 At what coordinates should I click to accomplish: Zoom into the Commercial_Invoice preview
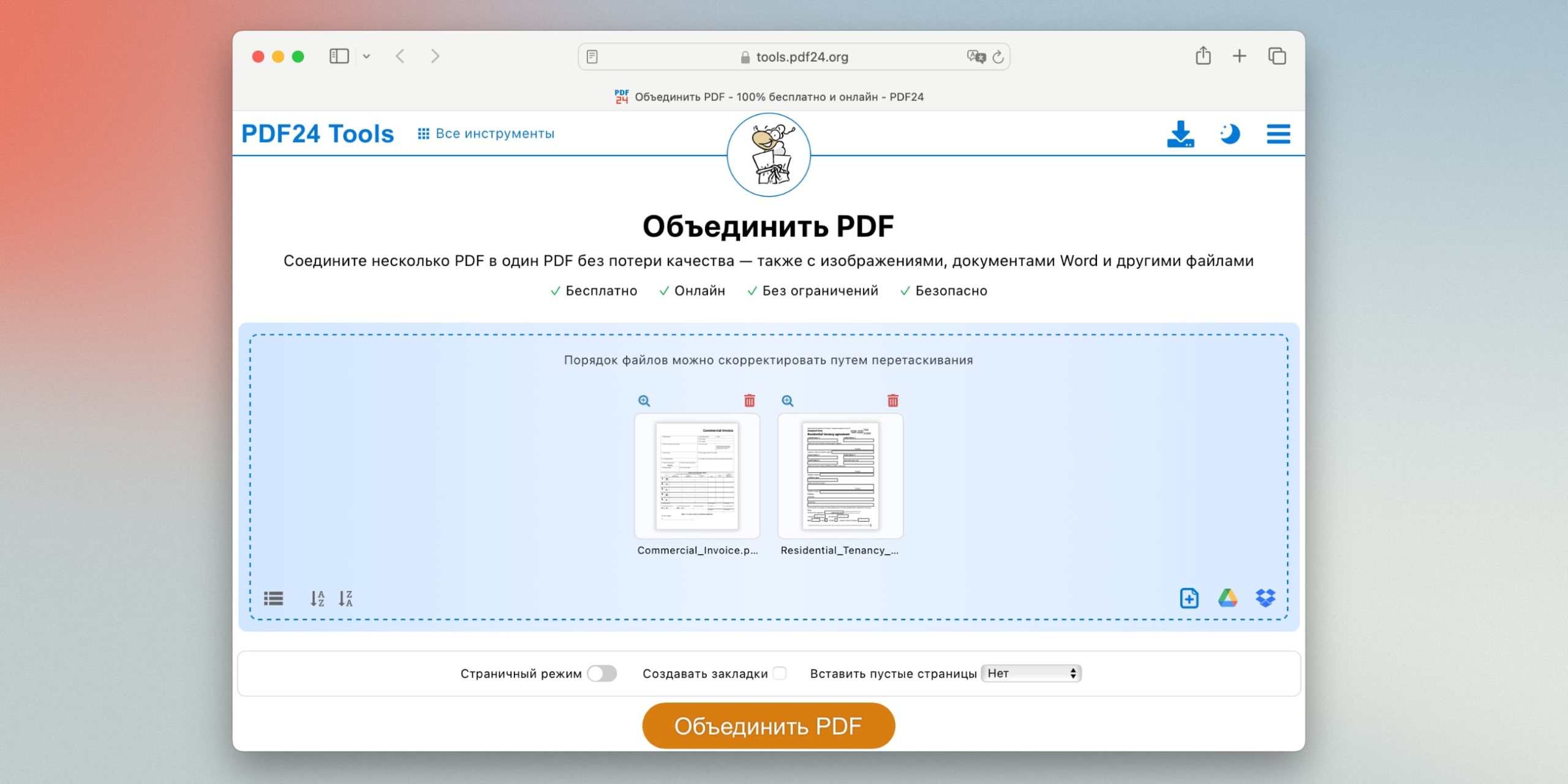coord(644,401)
